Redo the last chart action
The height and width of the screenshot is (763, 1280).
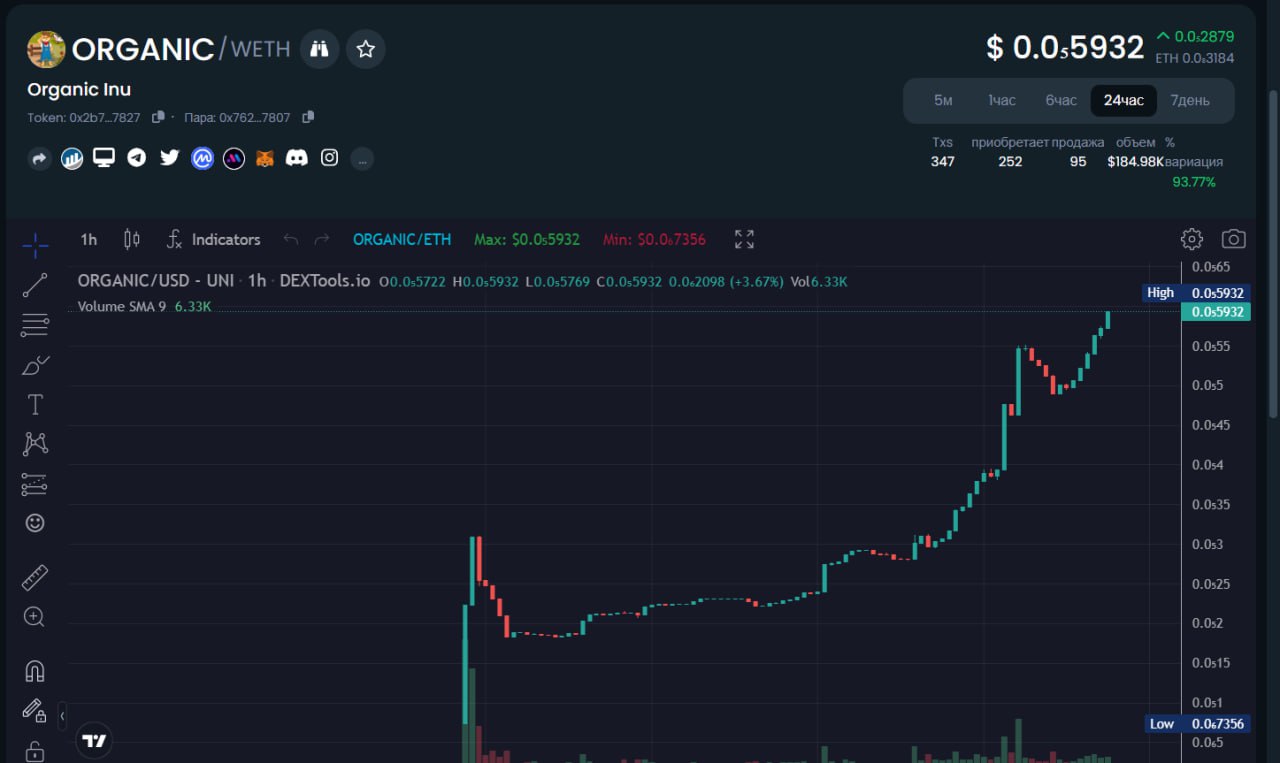(322, 239)
